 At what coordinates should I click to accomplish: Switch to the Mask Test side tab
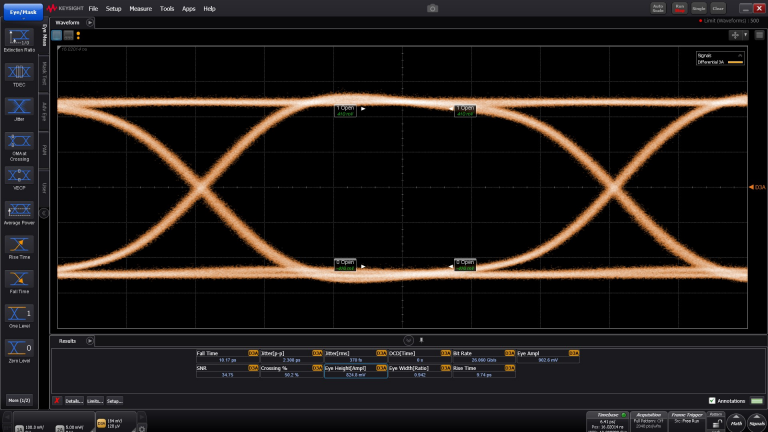coord(44,72)
